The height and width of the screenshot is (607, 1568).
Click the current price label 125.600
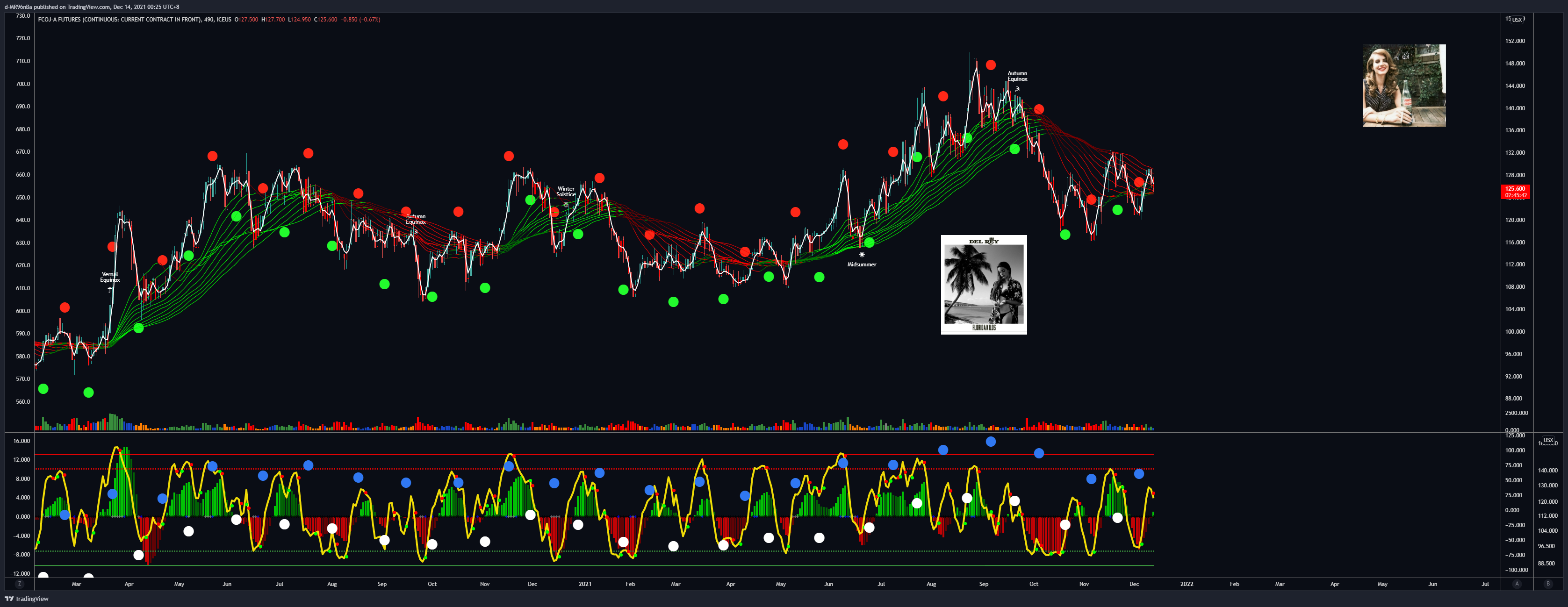pyautogui.click(x=1515, y=192)
